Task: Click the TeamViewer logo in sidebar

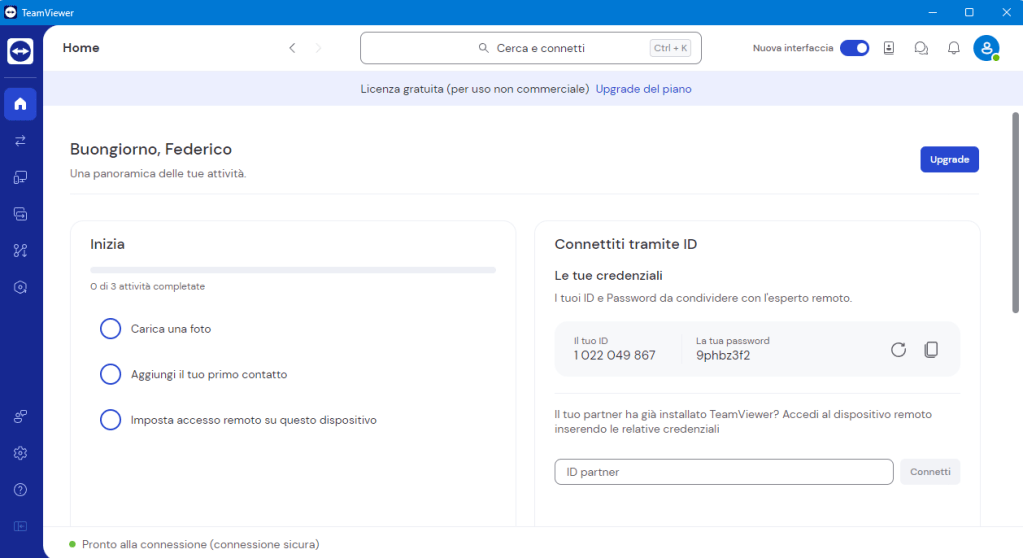Action: coord(20,51)
